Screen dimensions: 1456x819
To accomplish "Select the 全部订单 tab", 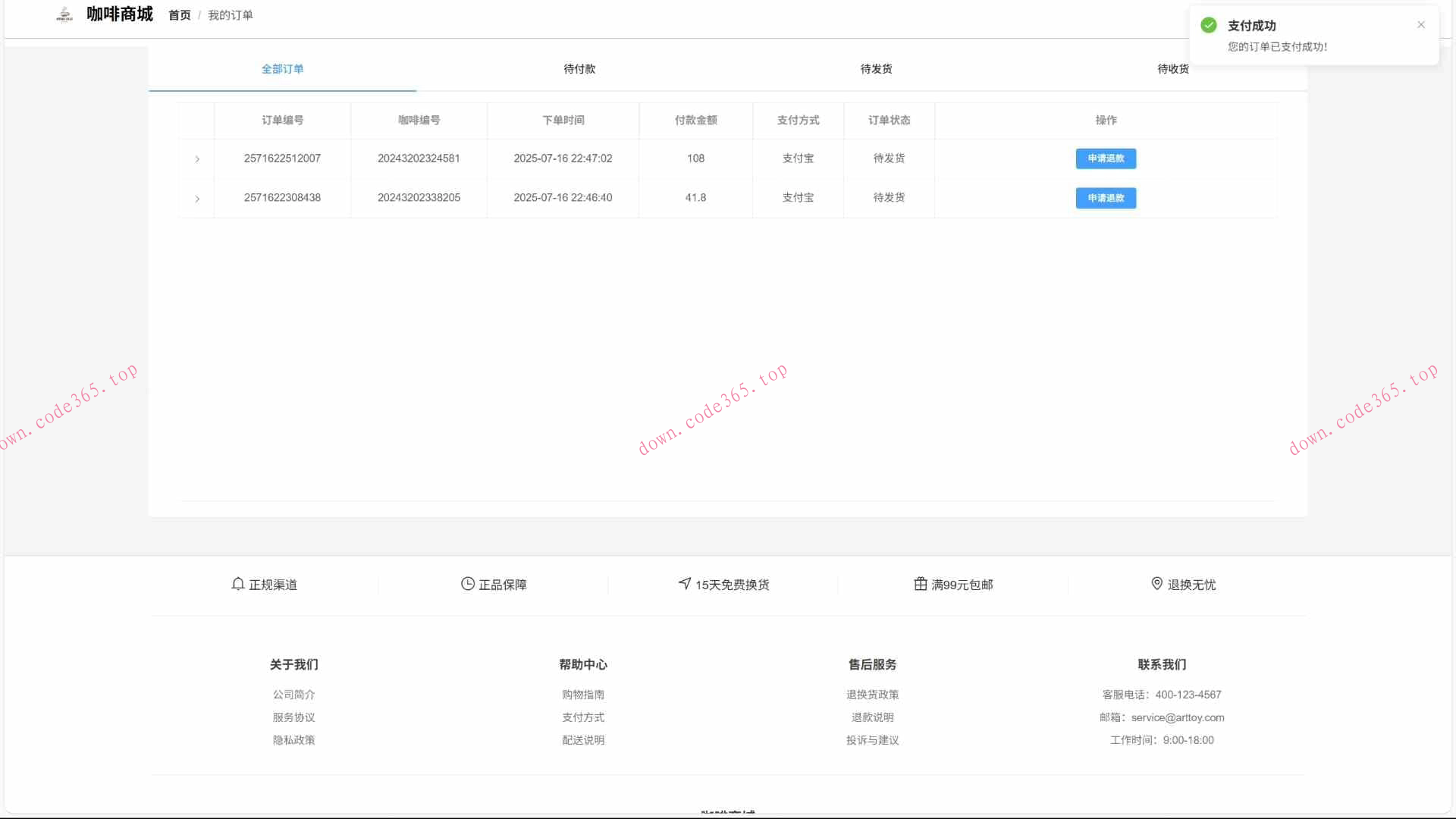I will tap(282, 69).
